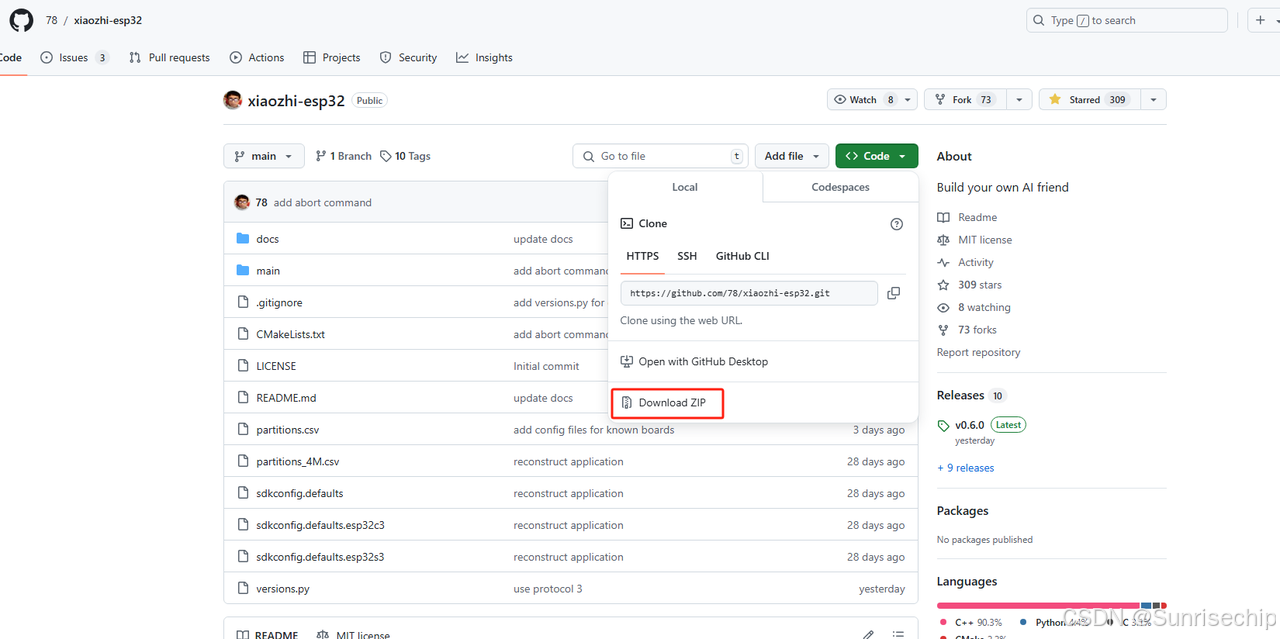The height and width of the screenshot is (639, 1280).
Task: Click the forks icon in About
Action: [x=943, y=330]
